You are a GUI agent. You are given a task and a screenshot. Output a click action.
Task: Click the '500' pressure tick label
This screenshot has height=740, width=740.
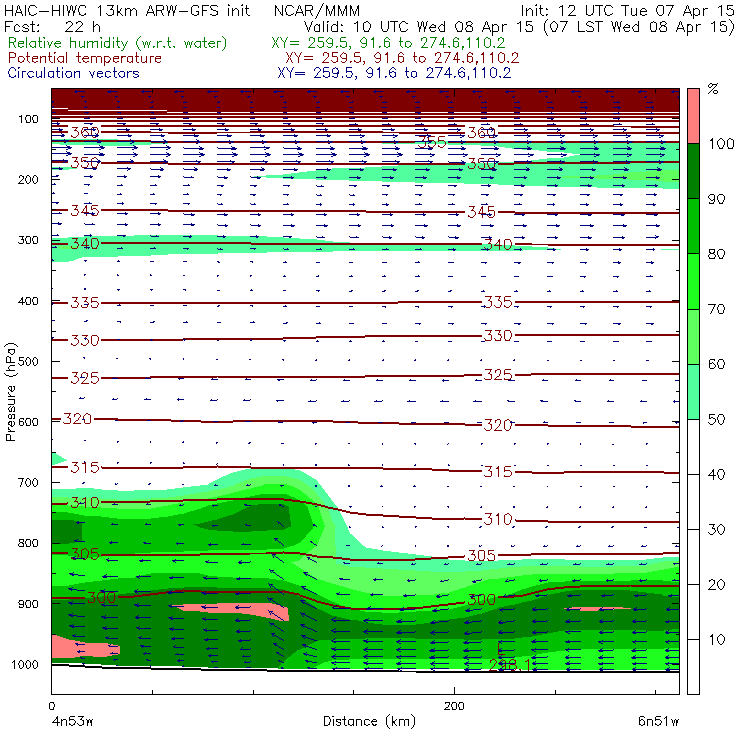(x=28, y=362)
